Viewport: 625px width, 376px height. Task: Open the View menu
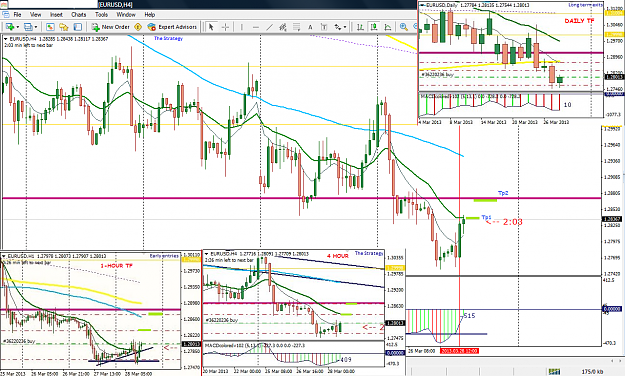click(x=35, y=15)
